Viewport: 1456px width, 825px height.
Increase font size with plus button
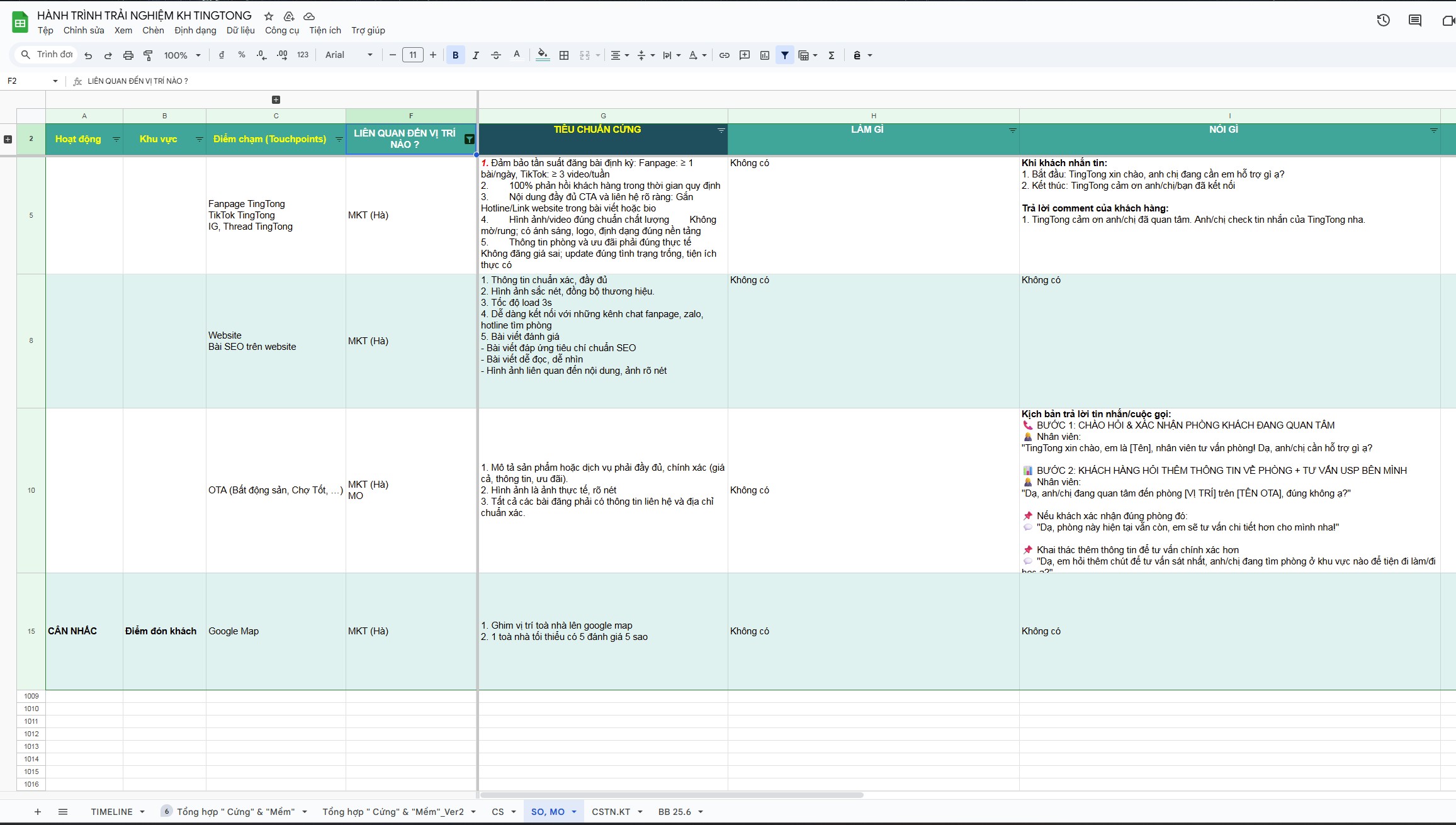click(x=433, y=55)
